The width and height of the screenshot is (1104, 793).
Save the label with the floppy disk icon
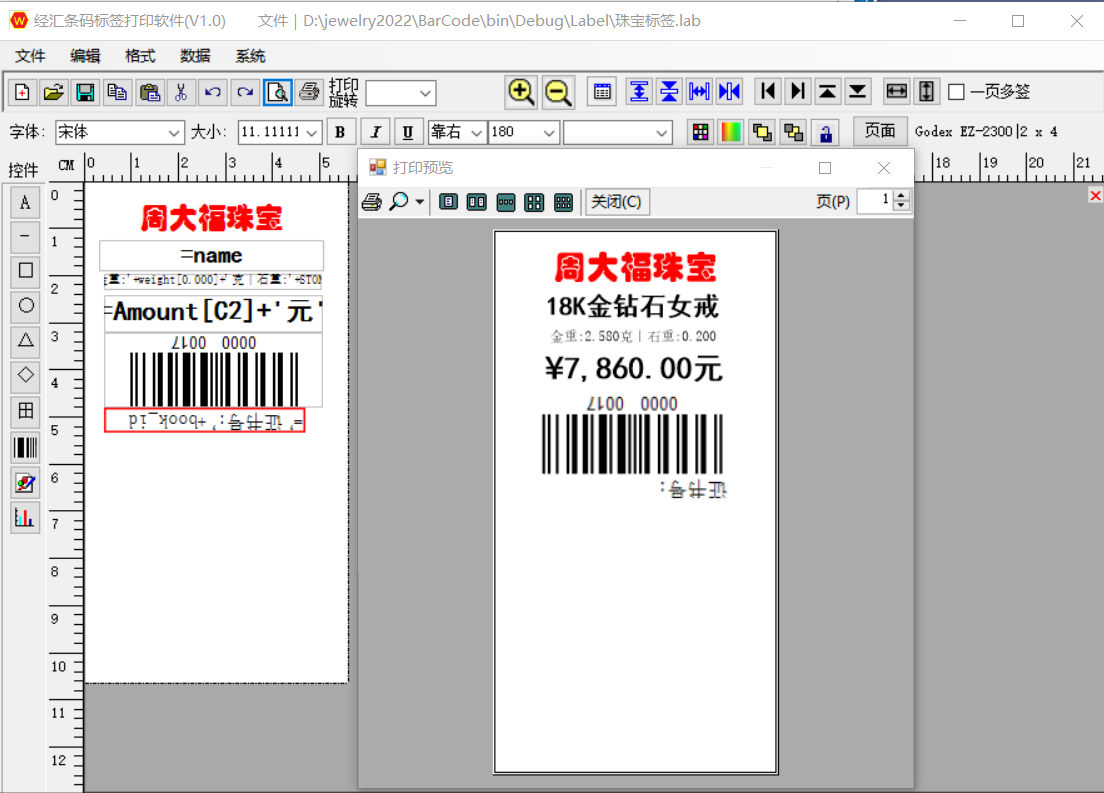(85, 93)
